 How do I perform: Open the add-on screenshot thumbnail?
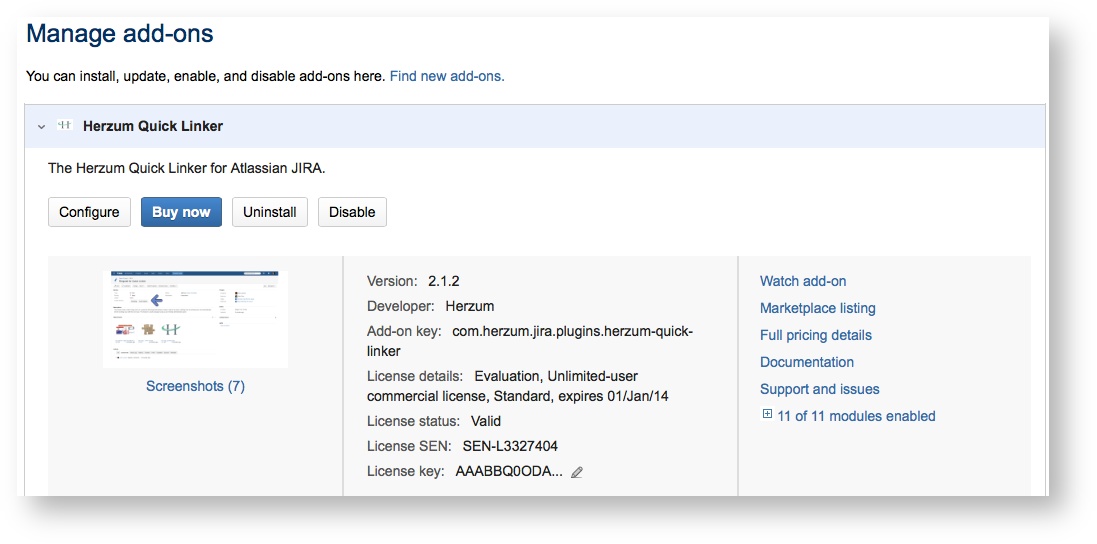195,318
